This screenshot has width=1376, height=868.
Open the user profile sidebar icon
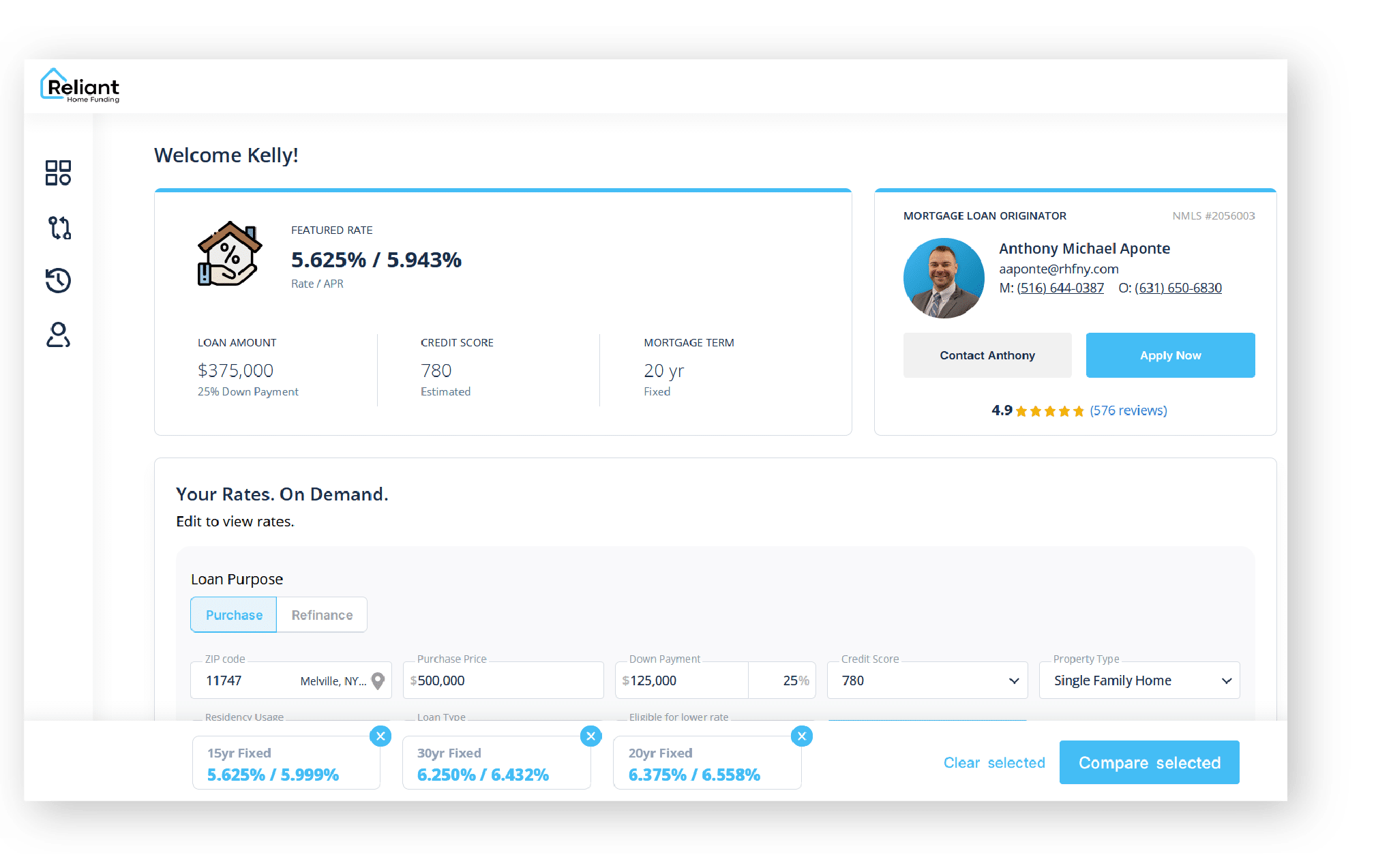point(58,335)
